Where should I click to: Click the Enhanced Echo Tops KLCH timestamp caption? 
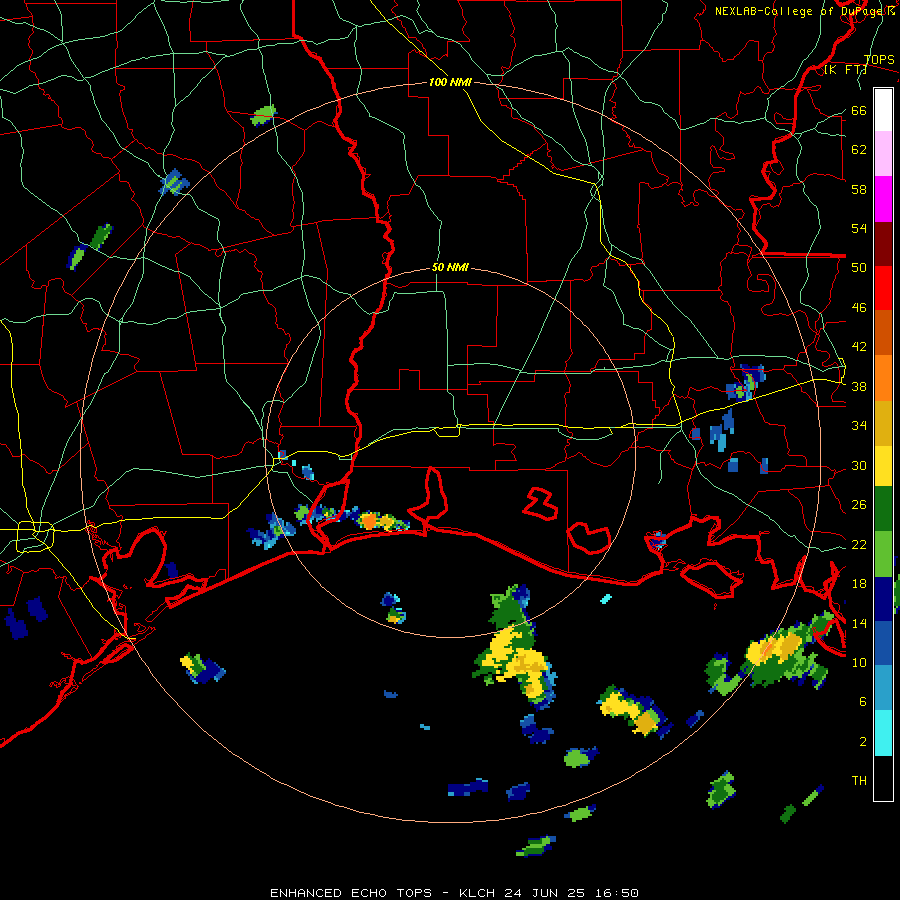(454, 893)
